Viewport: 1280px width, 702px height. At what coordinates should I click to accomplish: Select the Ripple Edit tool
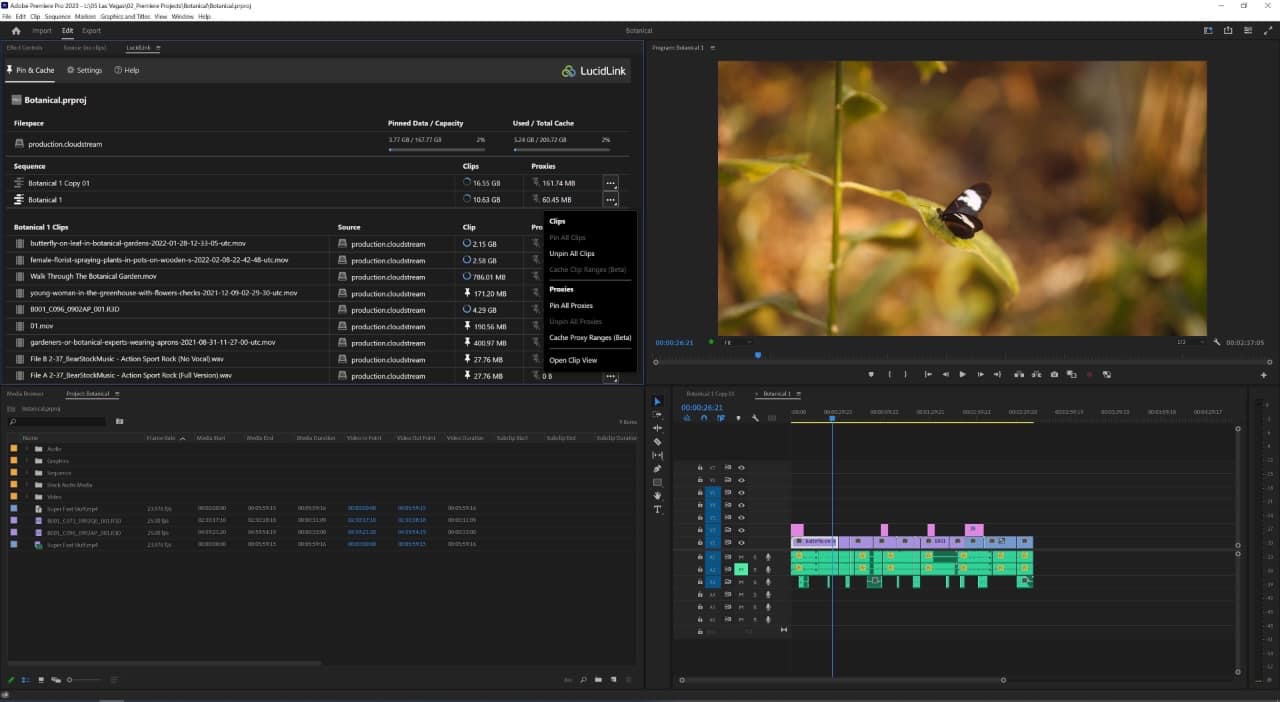tap(657, 428)
